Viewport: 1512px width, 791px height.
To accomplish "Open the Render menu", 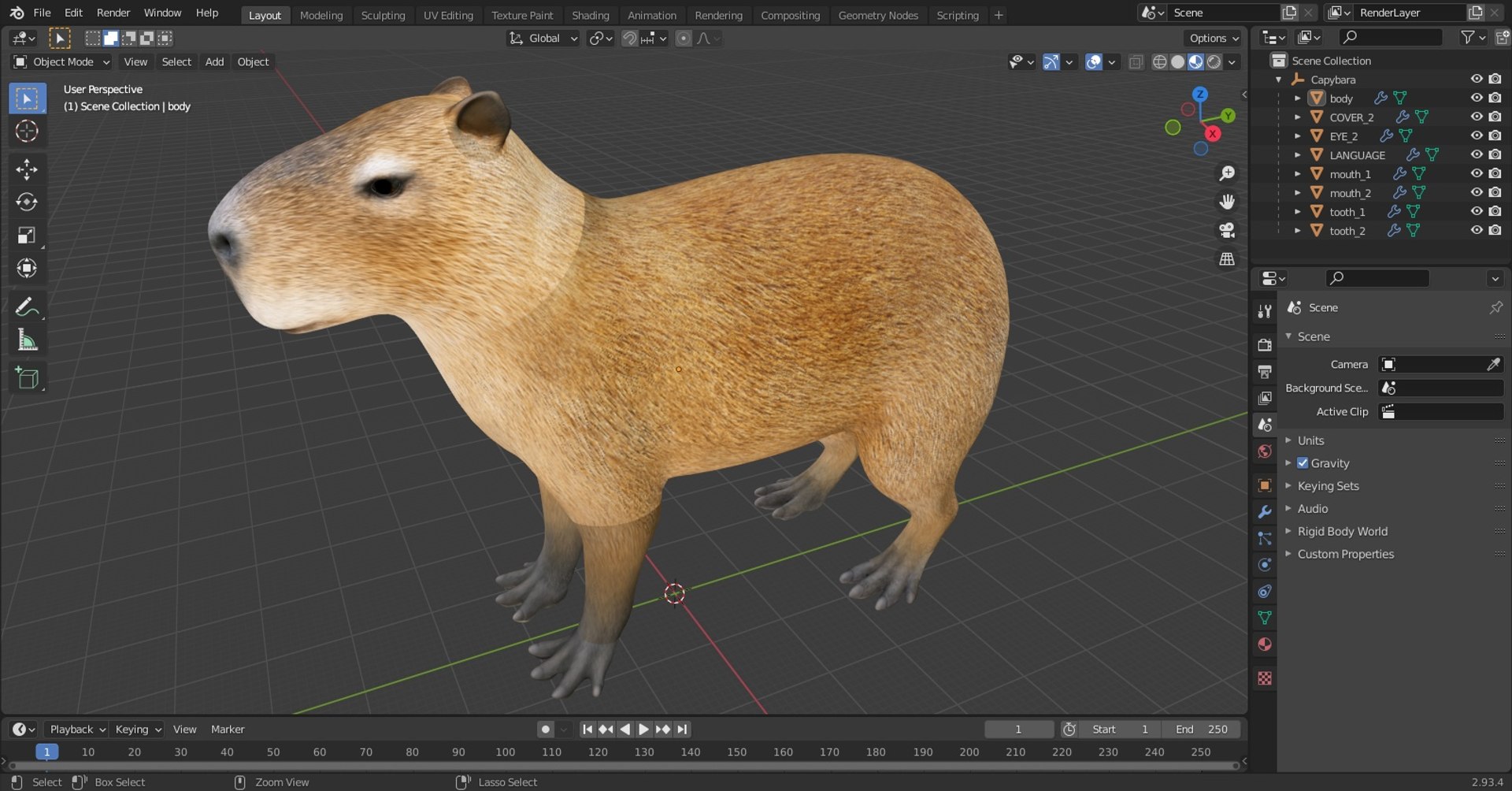I will click(x=113, y=13).
